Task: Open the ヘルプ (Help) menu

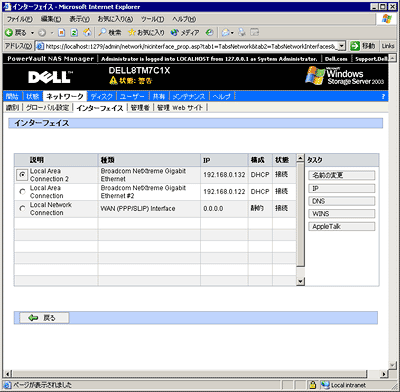Action: pyautogui.click(x=184, y=19)
